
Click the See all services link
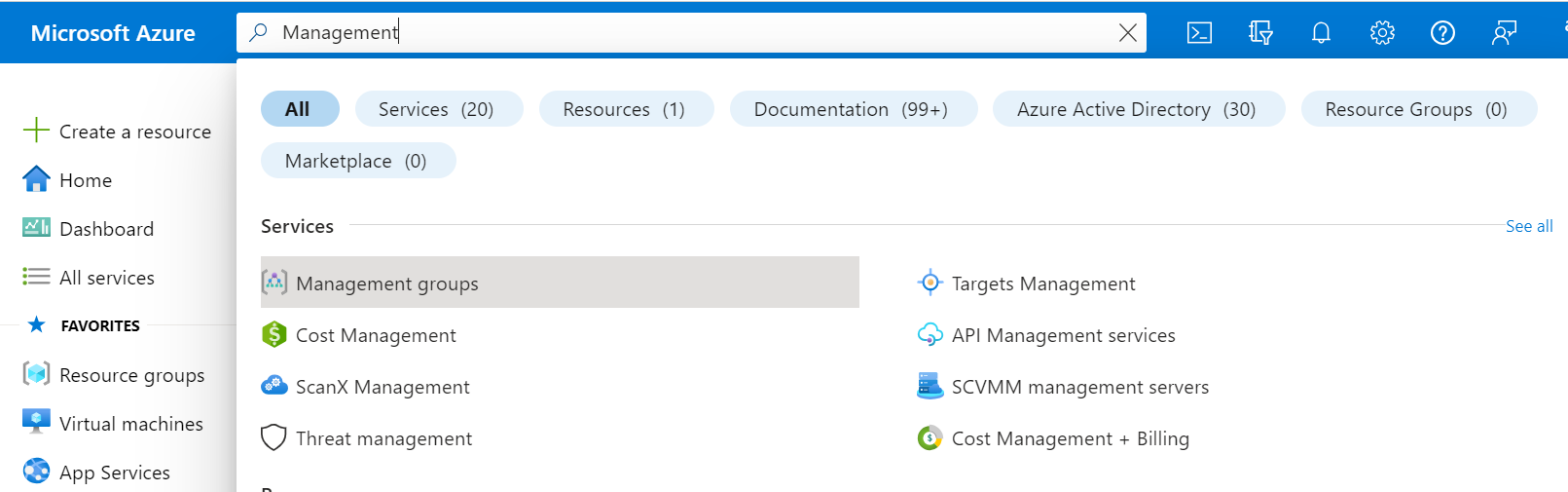click(x=1528, y=226)
